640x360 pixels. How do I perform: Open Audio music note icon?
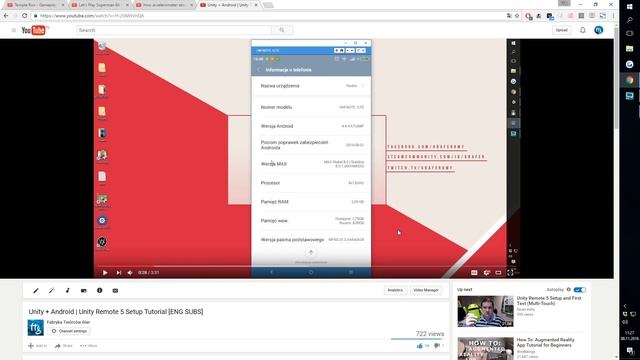[67, 291]
